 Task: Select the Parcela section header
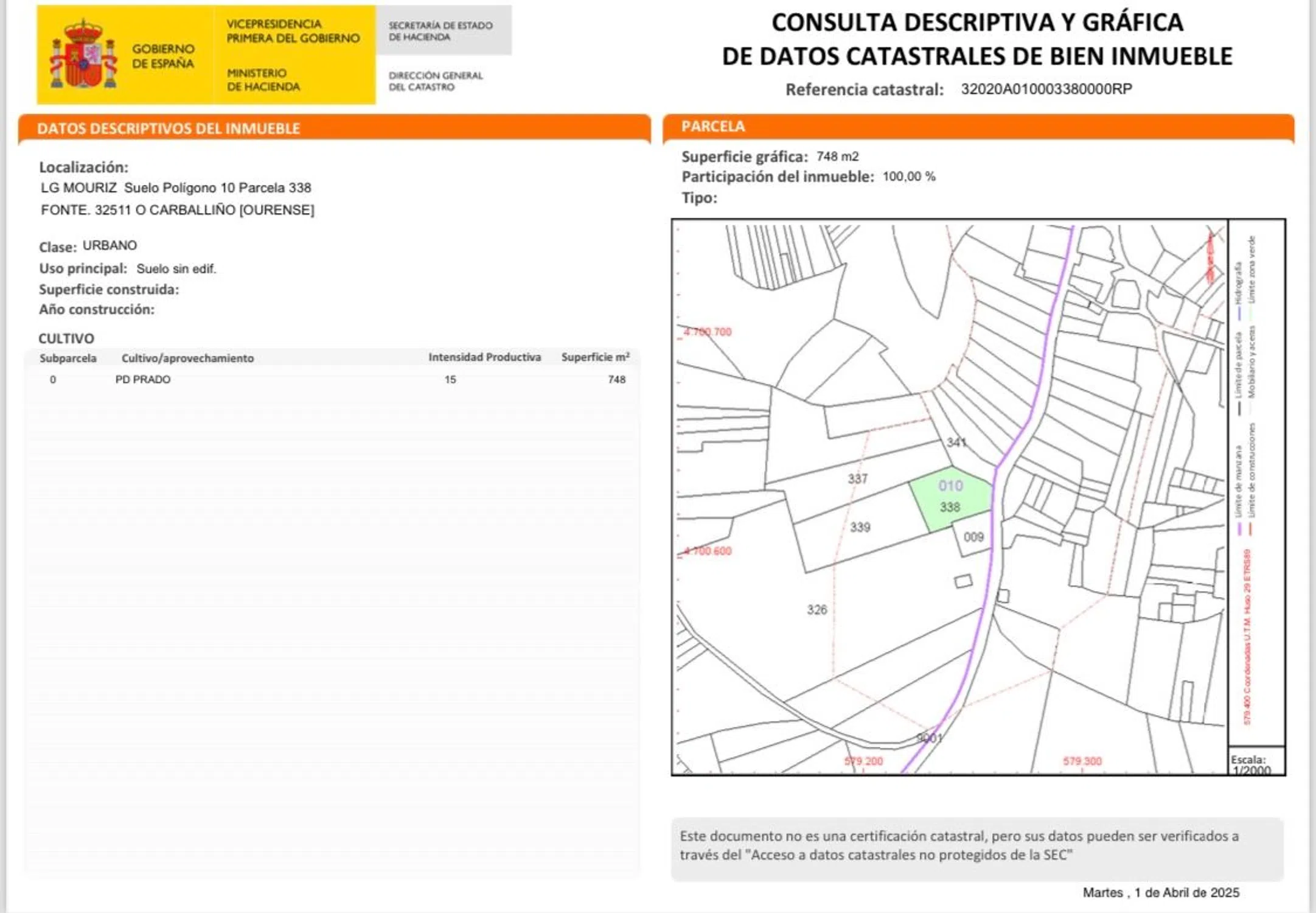pos(713,127)
